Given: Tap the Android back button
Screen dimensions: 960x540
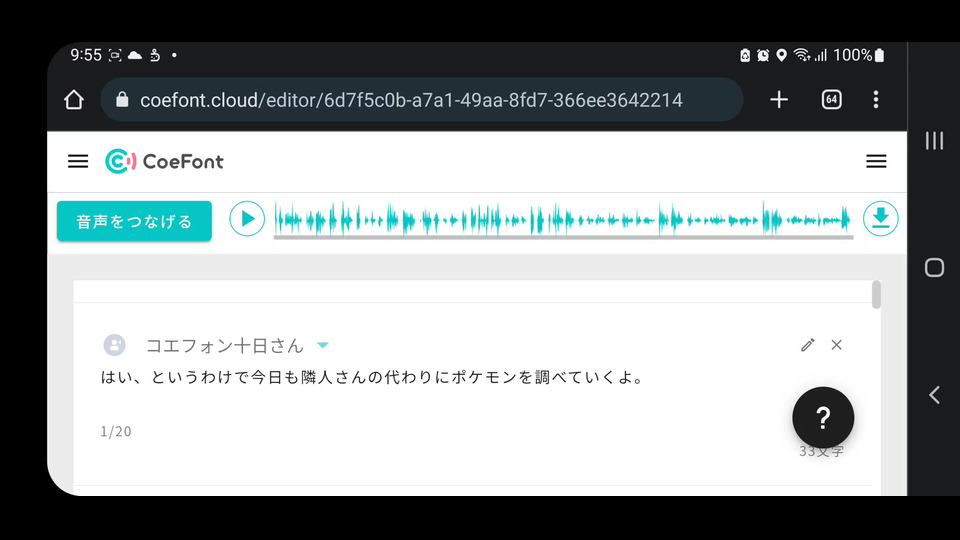Looking at the screenshot, I should (934, 395).
